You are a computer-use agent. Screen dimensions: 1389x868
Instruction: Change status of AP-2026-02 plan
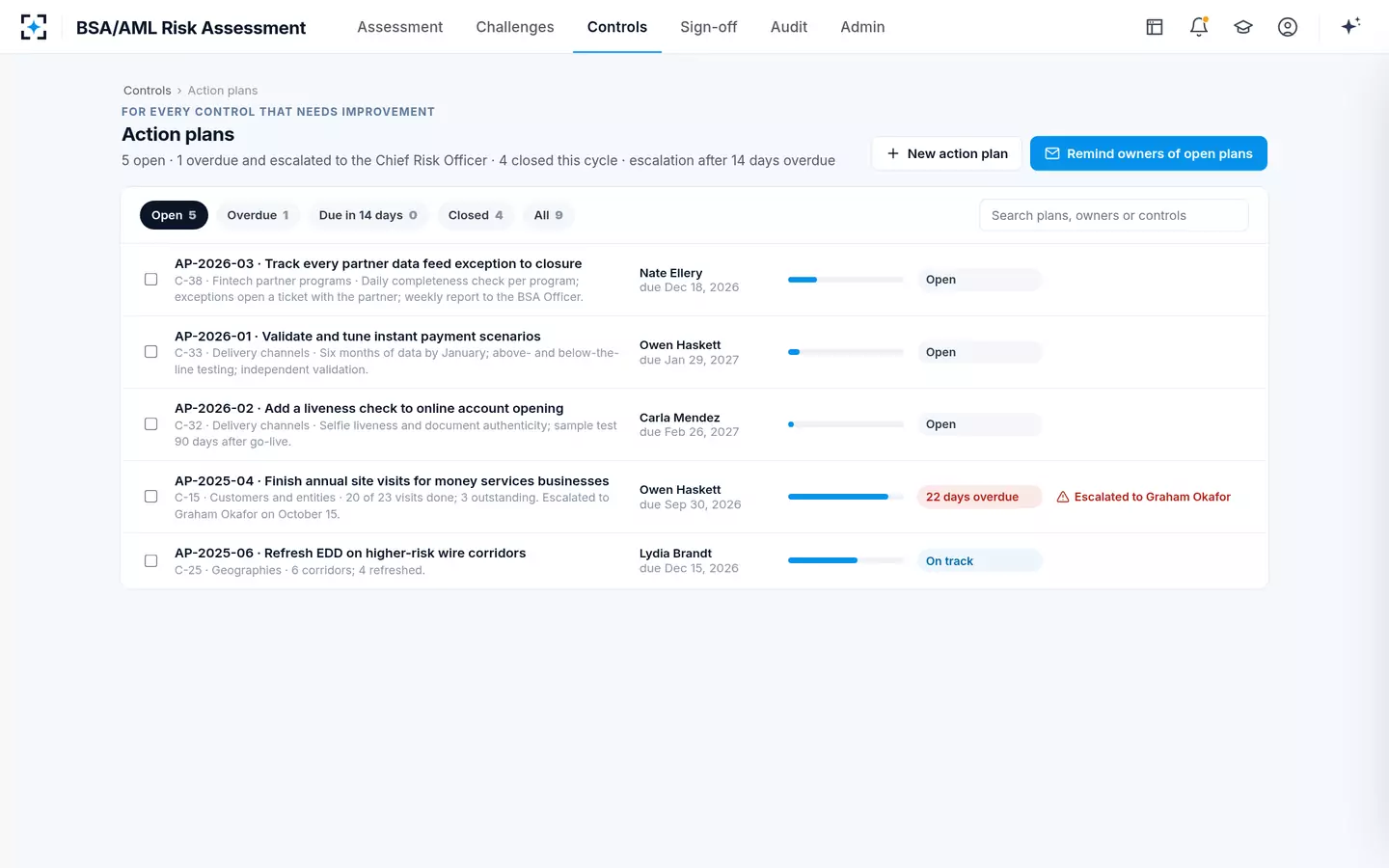tap(979, 424)
